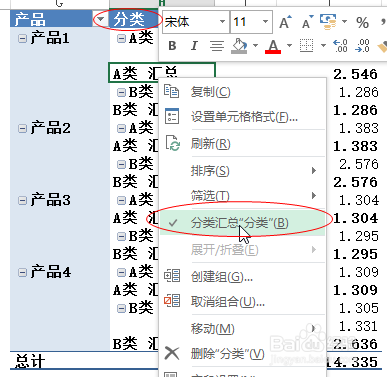Collapse B类 under 产品2
This screenshot has width=387, height=377.
121,164
